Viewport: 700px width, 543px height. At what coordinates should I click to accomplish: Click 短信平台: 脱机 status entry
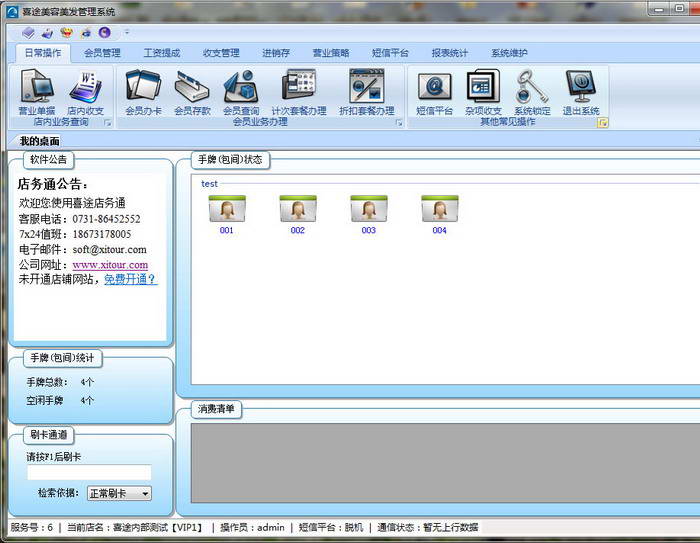click(x=331, y=527)
